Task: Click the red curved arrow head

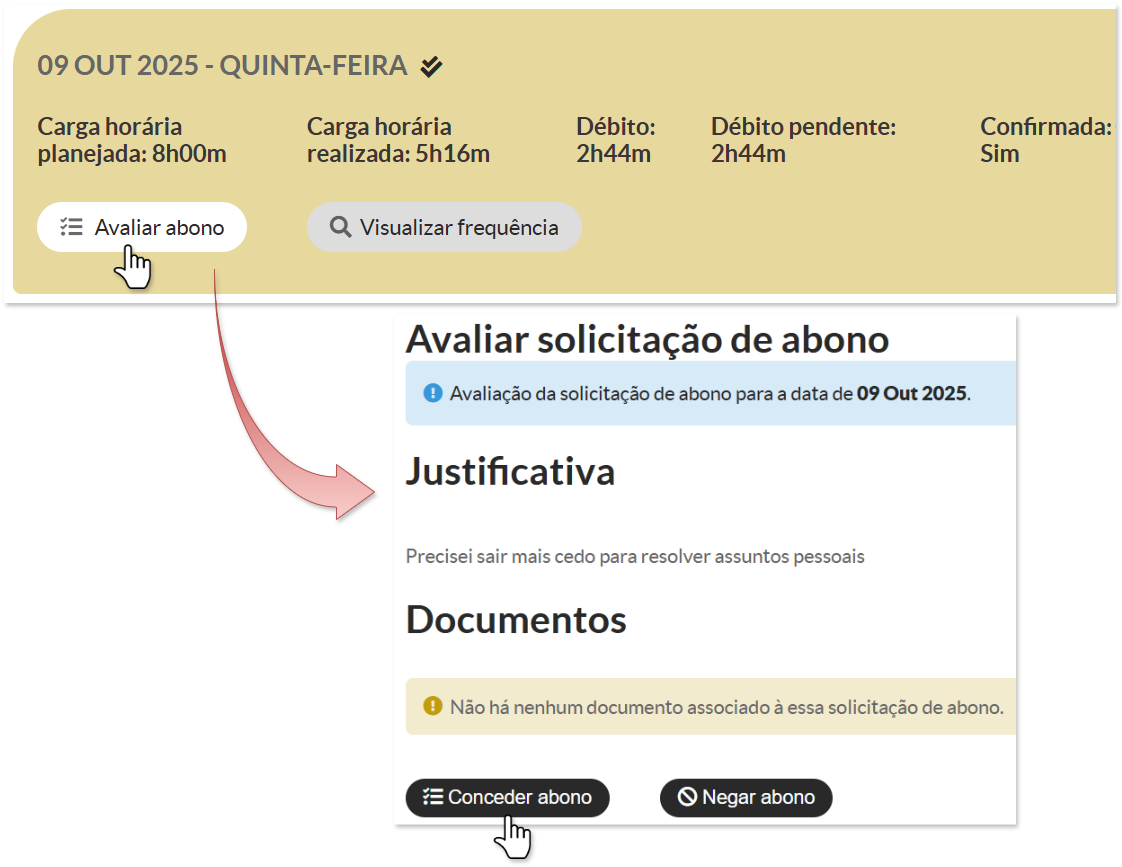Action: [x=355, y=492]
